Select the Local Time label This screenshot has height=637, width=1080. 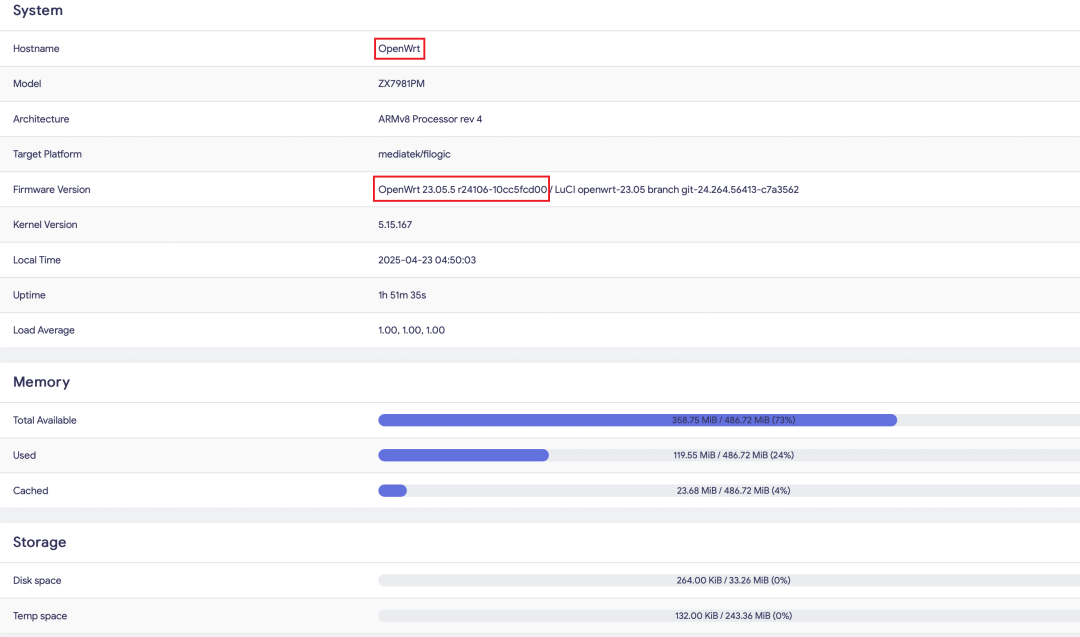tap(37, 260)
